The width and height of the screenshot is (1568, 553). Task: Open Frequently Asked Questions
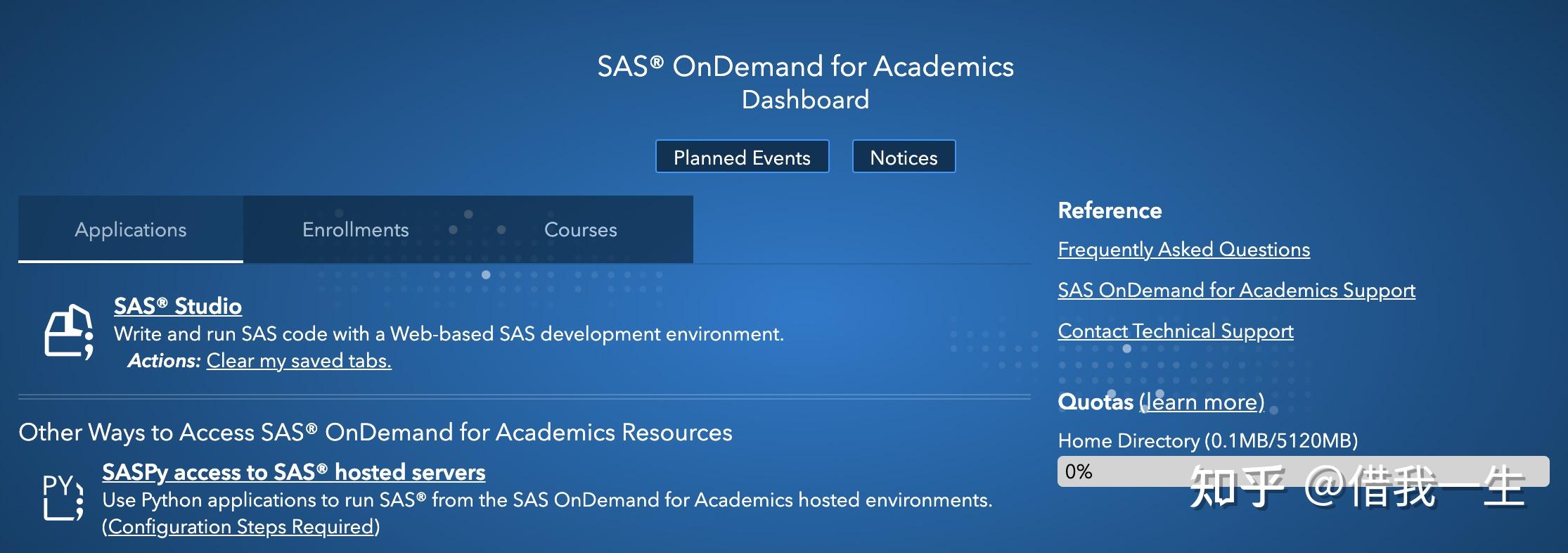(x=1183, y=250)
